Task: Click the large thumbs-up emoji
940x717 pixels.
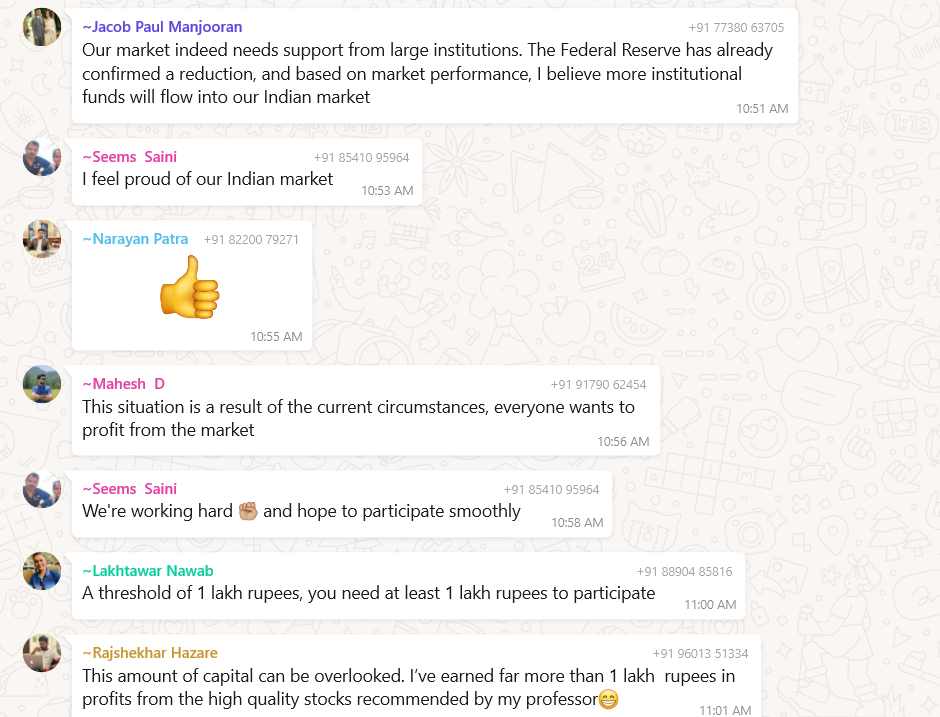Action: pos(189,288)
